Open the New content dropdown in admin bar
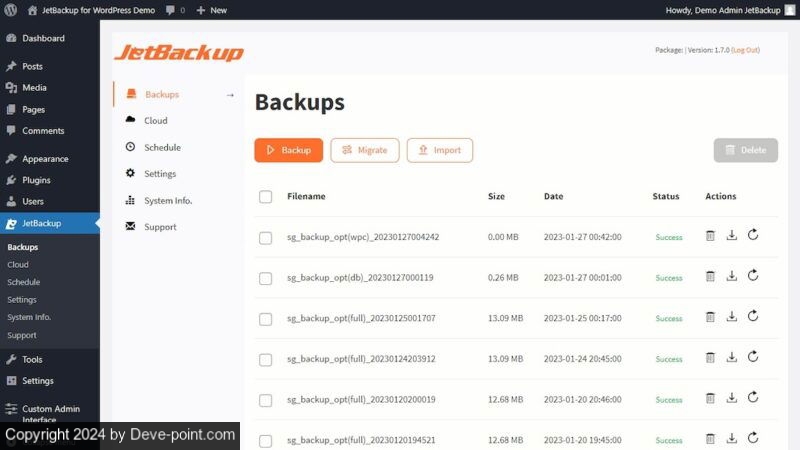Image resolution: width=800 pixels, height=450 pixels. click(212, 10)
